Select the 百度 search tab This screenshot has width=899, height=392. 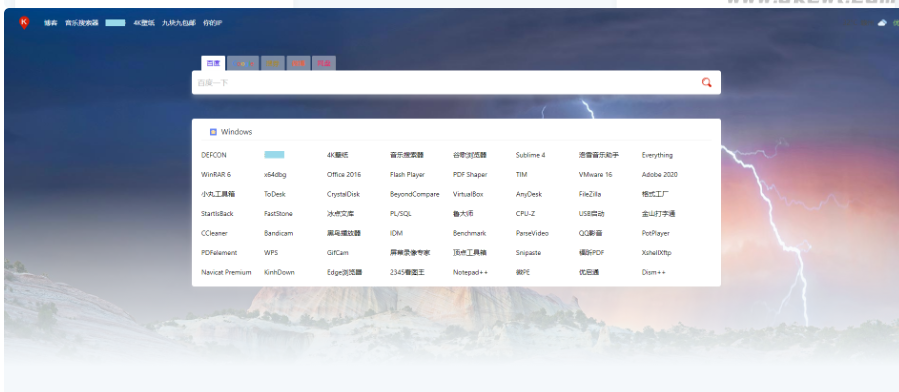click(x=213, y=63)
